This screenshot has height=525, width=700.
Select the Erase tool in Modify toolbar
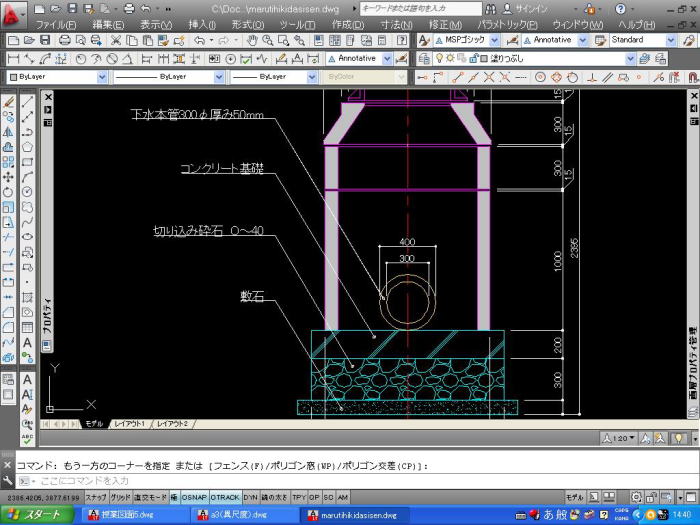[x=8, y=102]
